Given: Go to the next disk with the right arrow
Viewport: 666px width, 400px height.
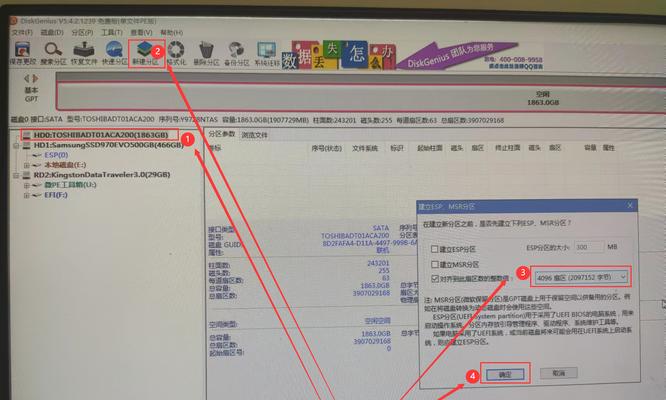Looking at the screenshot, I should 36,79.
